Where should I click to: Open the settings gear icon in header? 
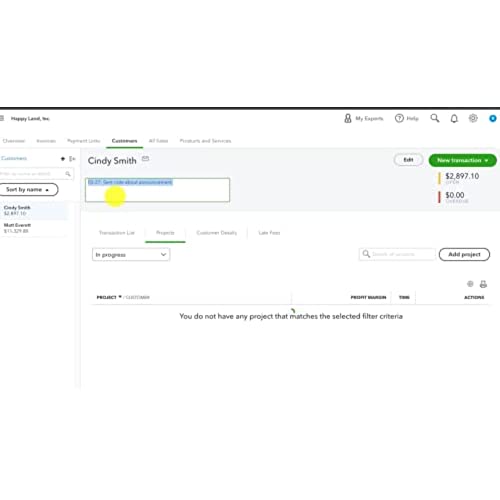coord(473,118)
